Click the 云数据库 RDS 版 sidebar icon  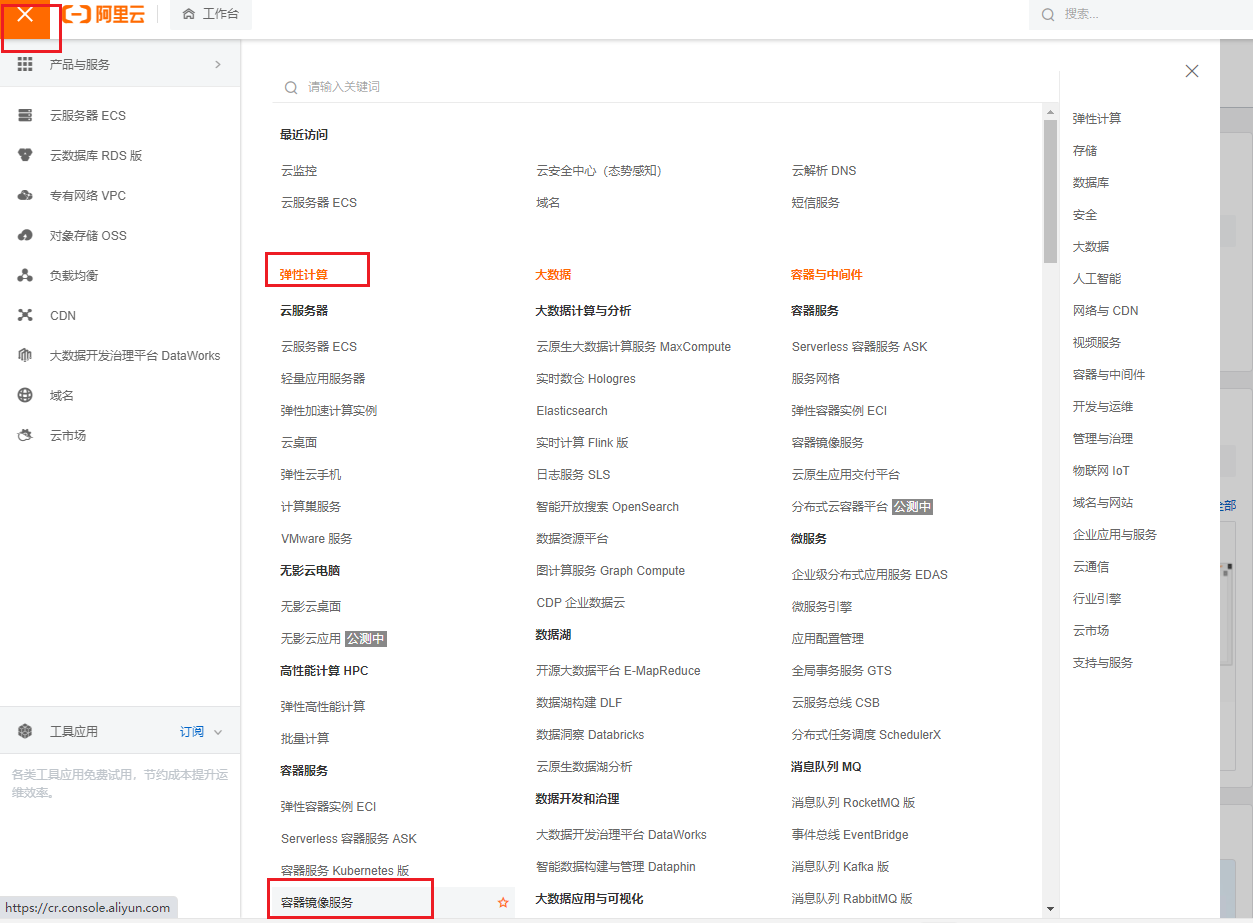[x=26, y=155]
